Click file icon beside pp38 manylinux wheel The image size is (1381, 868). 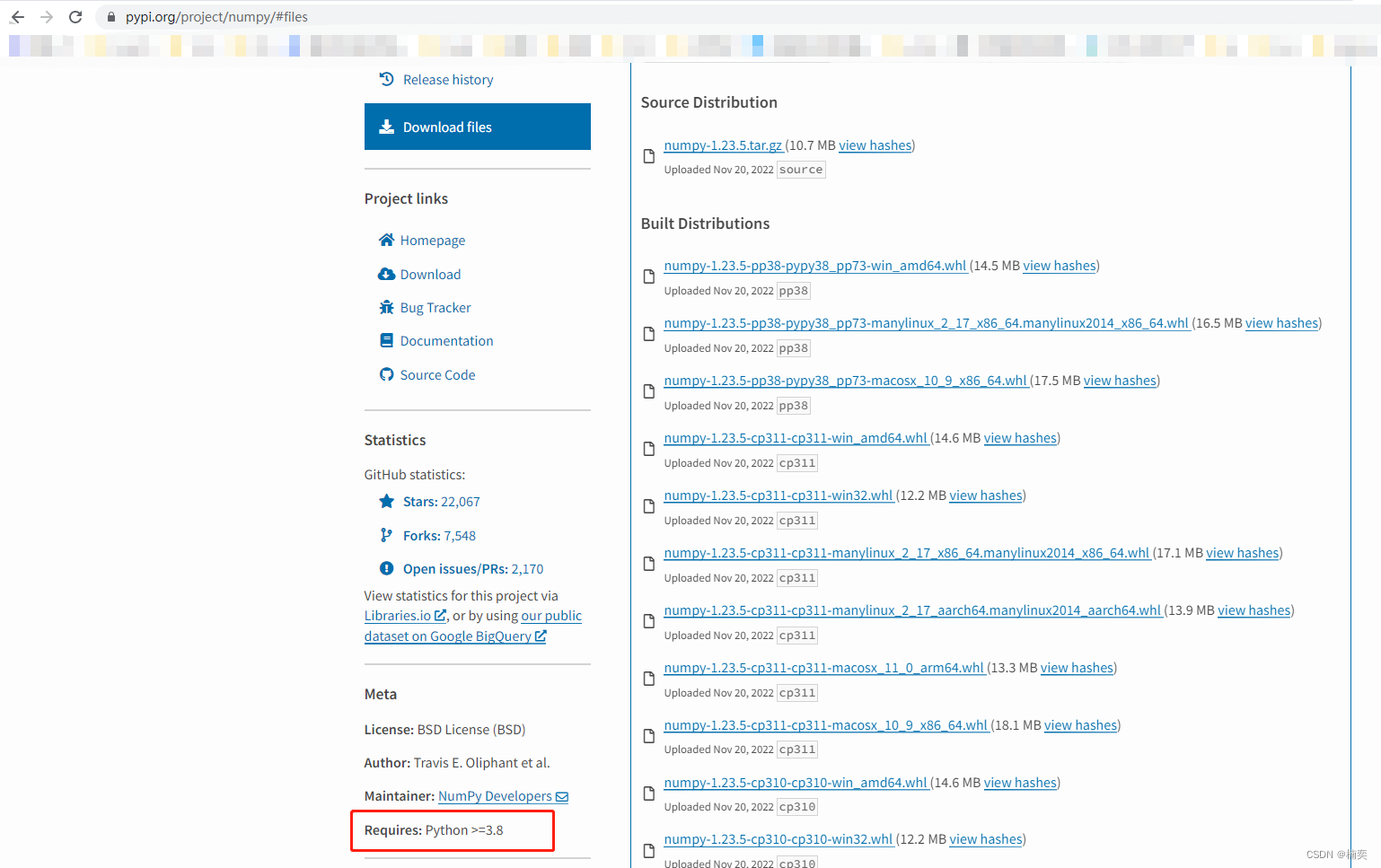pyautogui.click(x=649, y=334)
